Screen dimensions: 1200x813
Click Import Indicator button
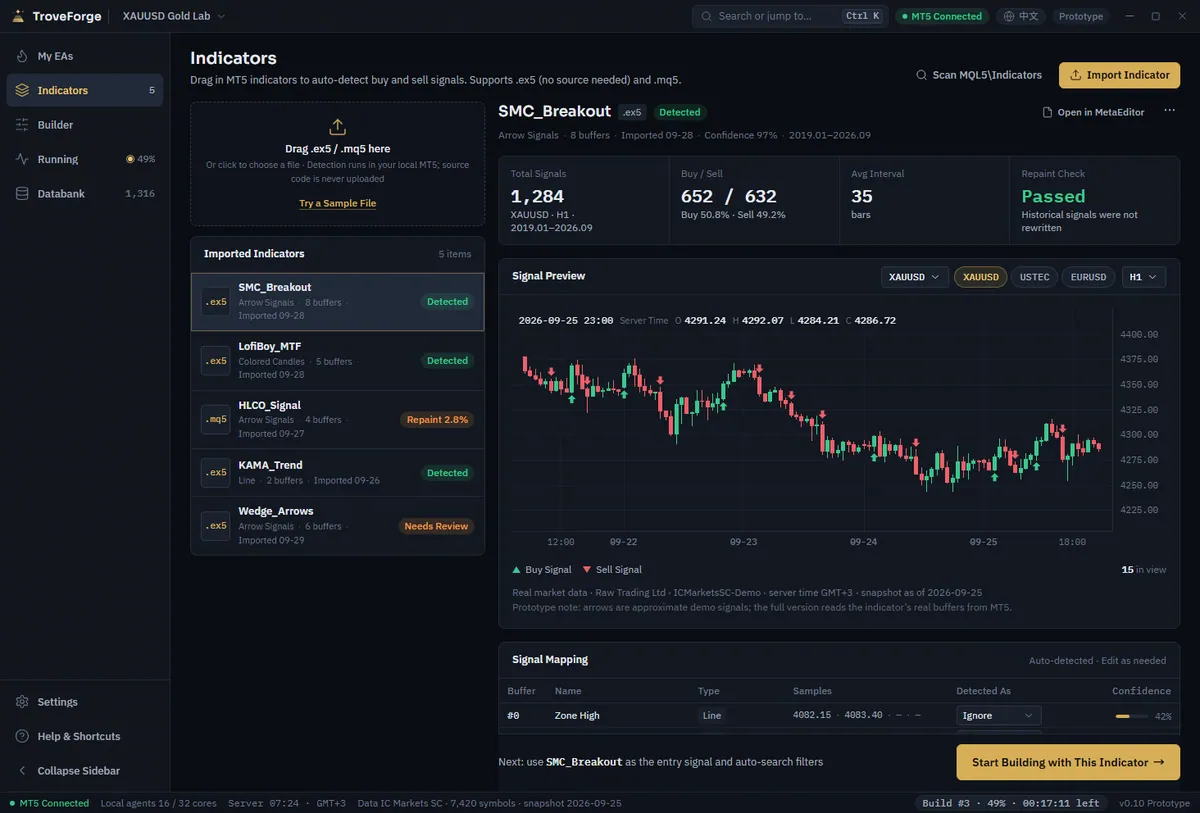click(x=1120, y=75)
